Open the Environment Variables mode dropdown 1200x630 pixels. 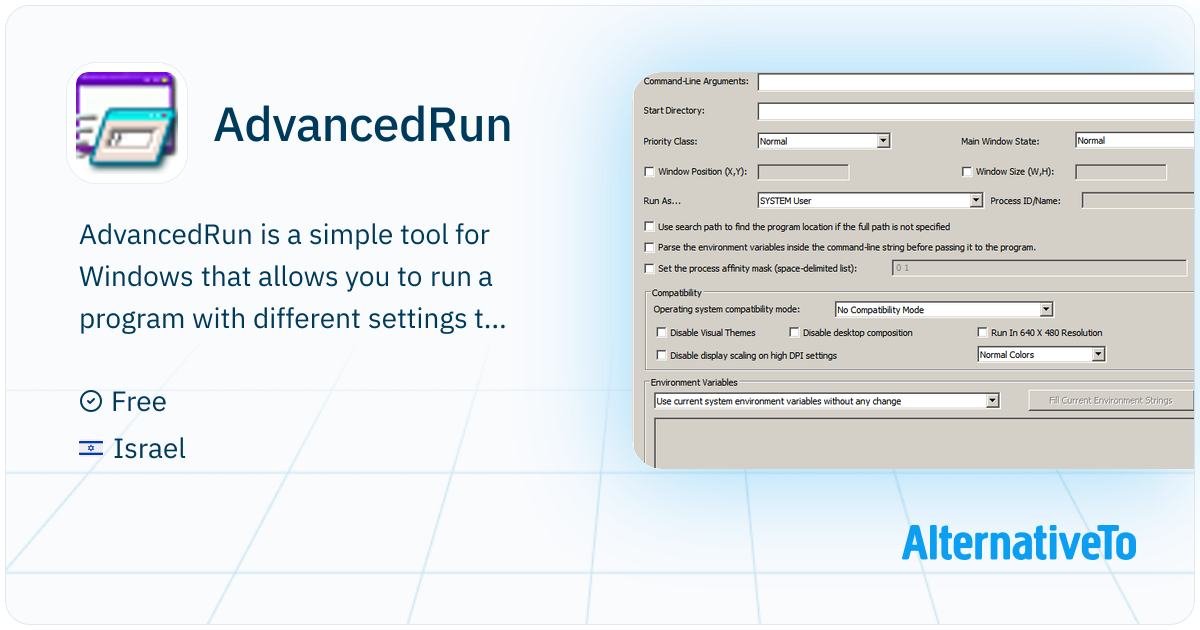tap(826, 401)
